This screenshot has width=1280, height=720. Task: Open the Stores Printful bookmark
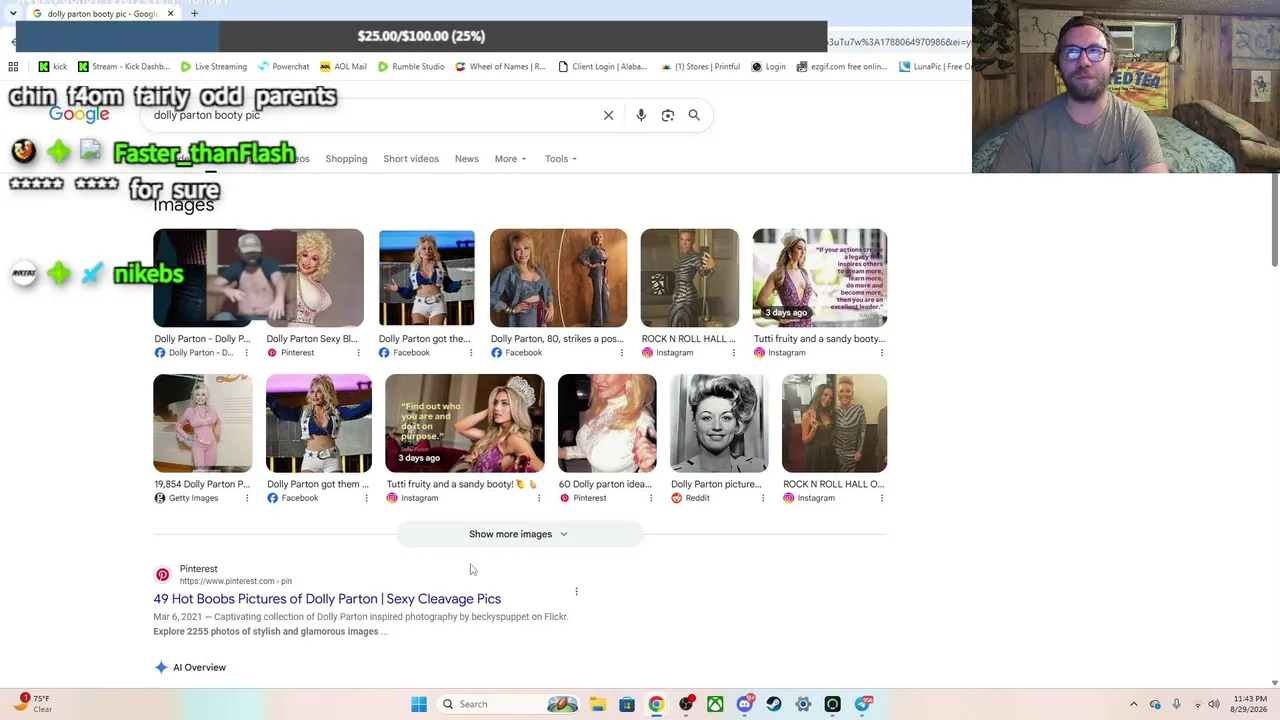pos(700,67)
